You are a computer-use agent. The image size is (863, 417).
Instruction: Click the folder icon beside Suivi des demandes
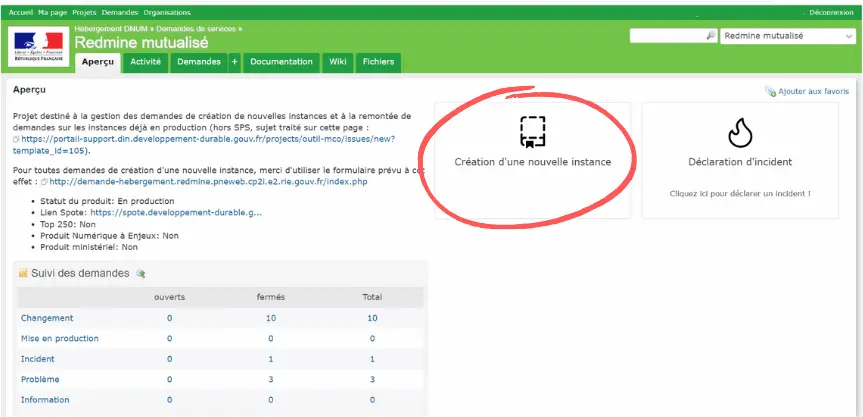click(23, 273)
